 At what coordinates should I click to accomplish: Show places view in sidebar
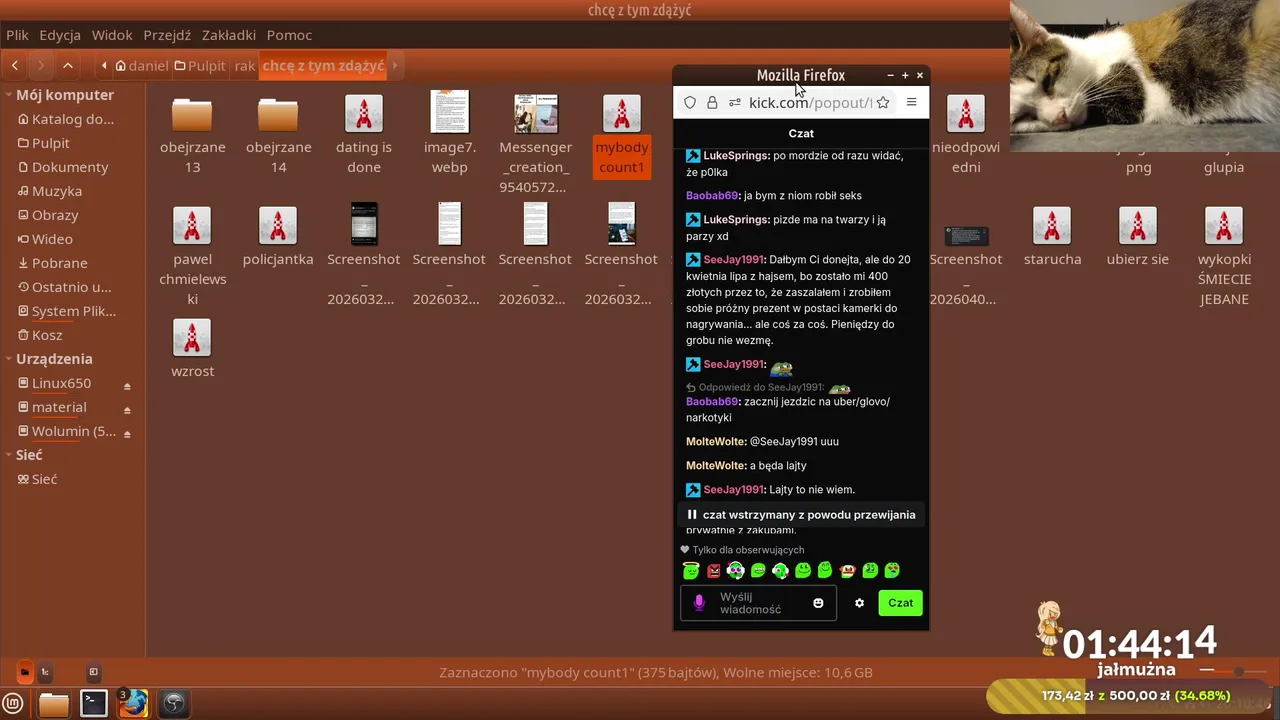click(25, 672)
